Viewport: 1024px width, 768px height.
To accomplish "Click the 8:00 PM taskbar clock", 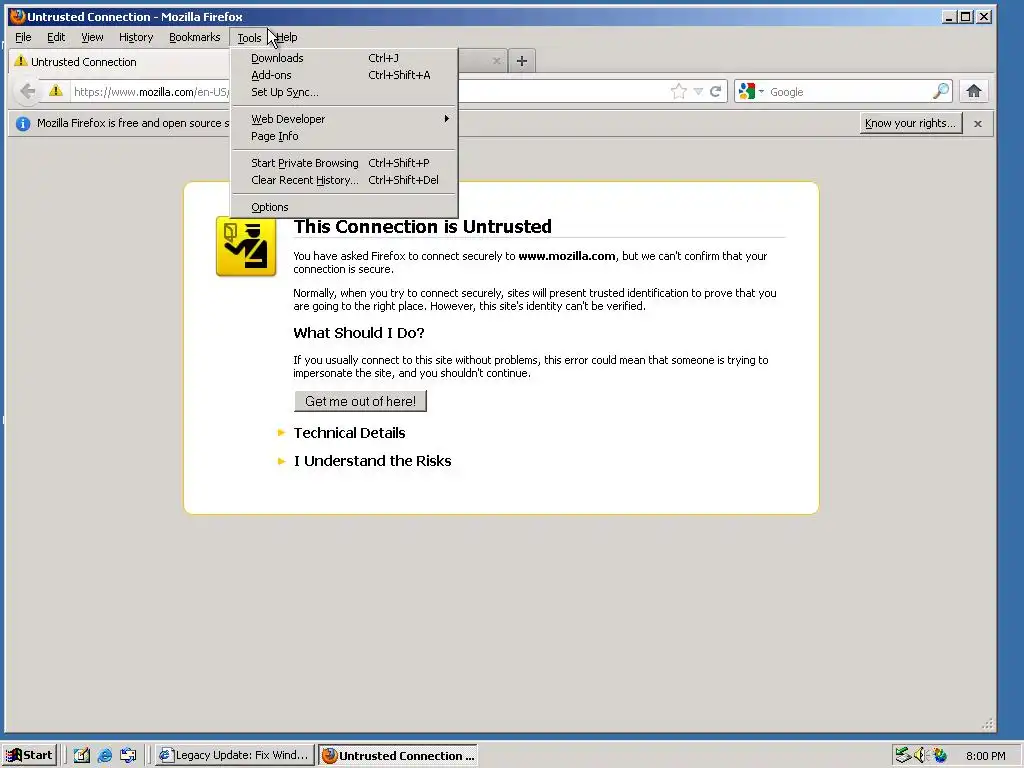I will (x=985, y=756).
